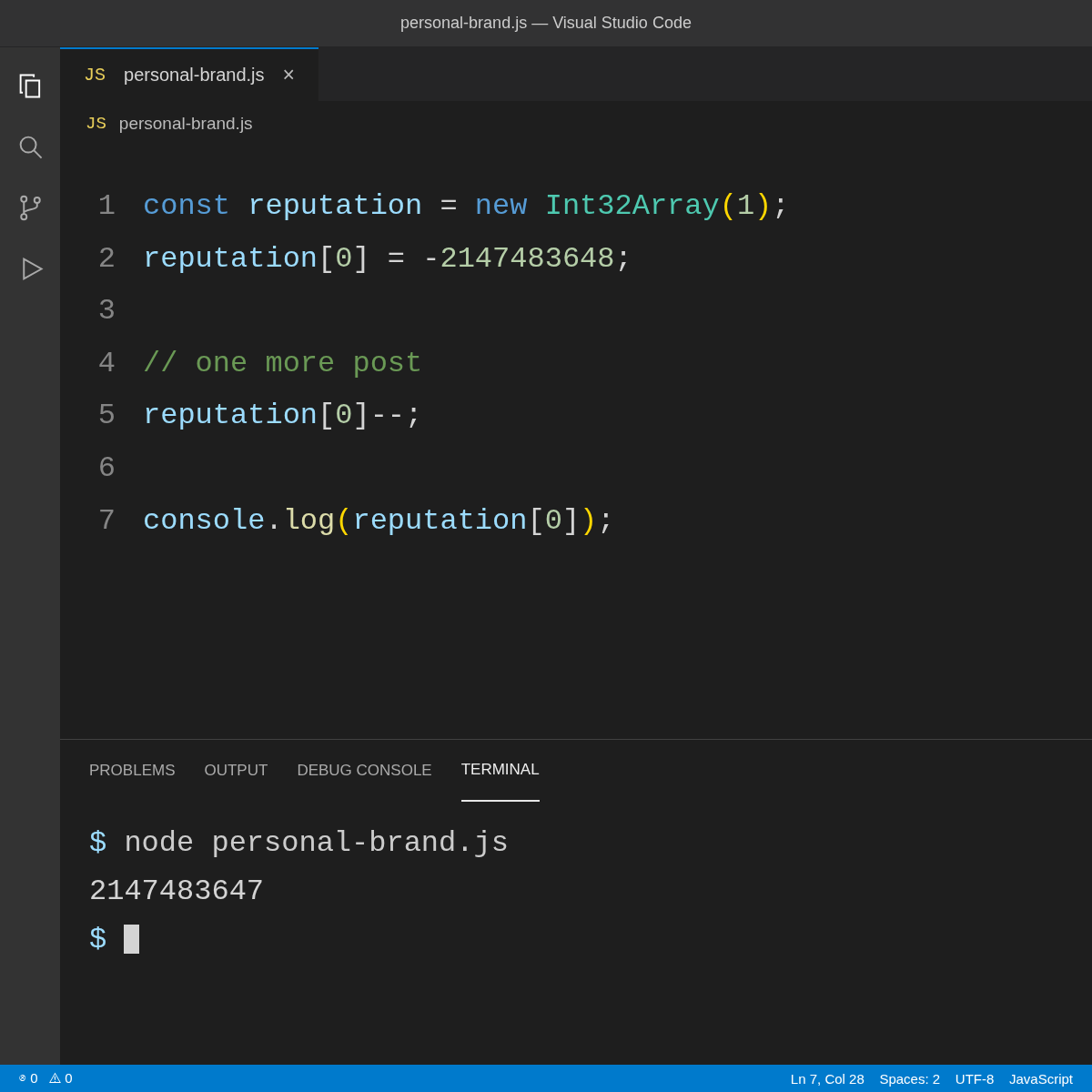
Task: Click line number 1 in the gutter
Action: click(106, 207)
